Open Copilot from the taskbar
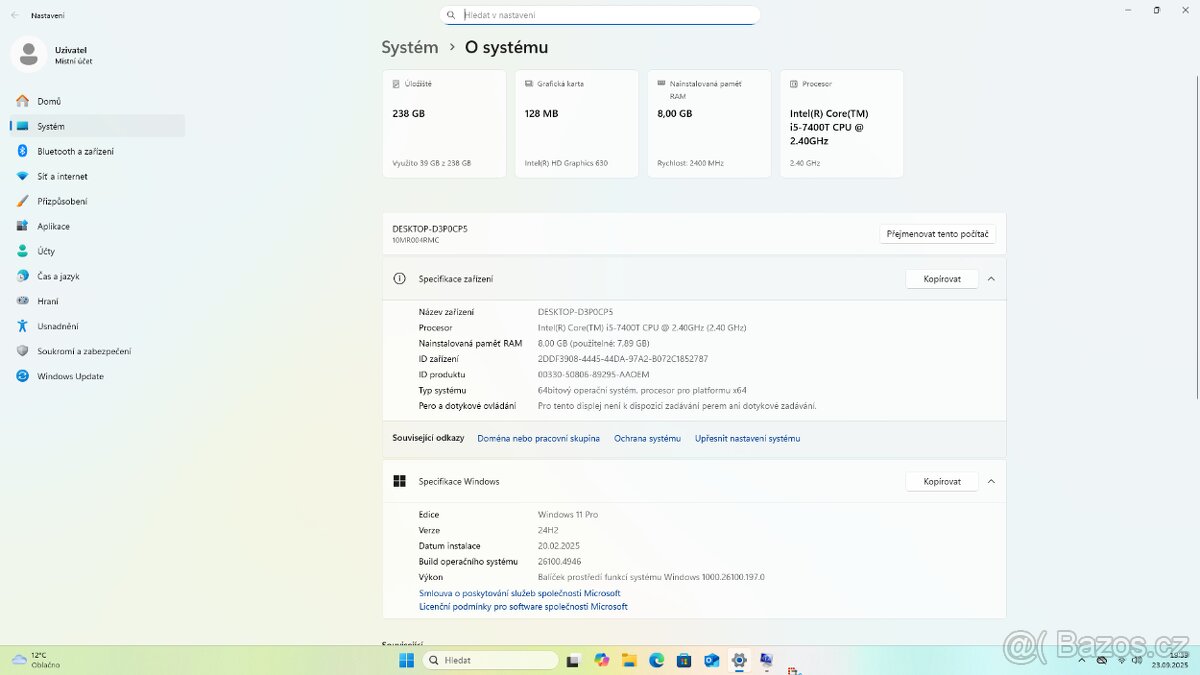1200x675 pixels. click(x=602, y=660)
